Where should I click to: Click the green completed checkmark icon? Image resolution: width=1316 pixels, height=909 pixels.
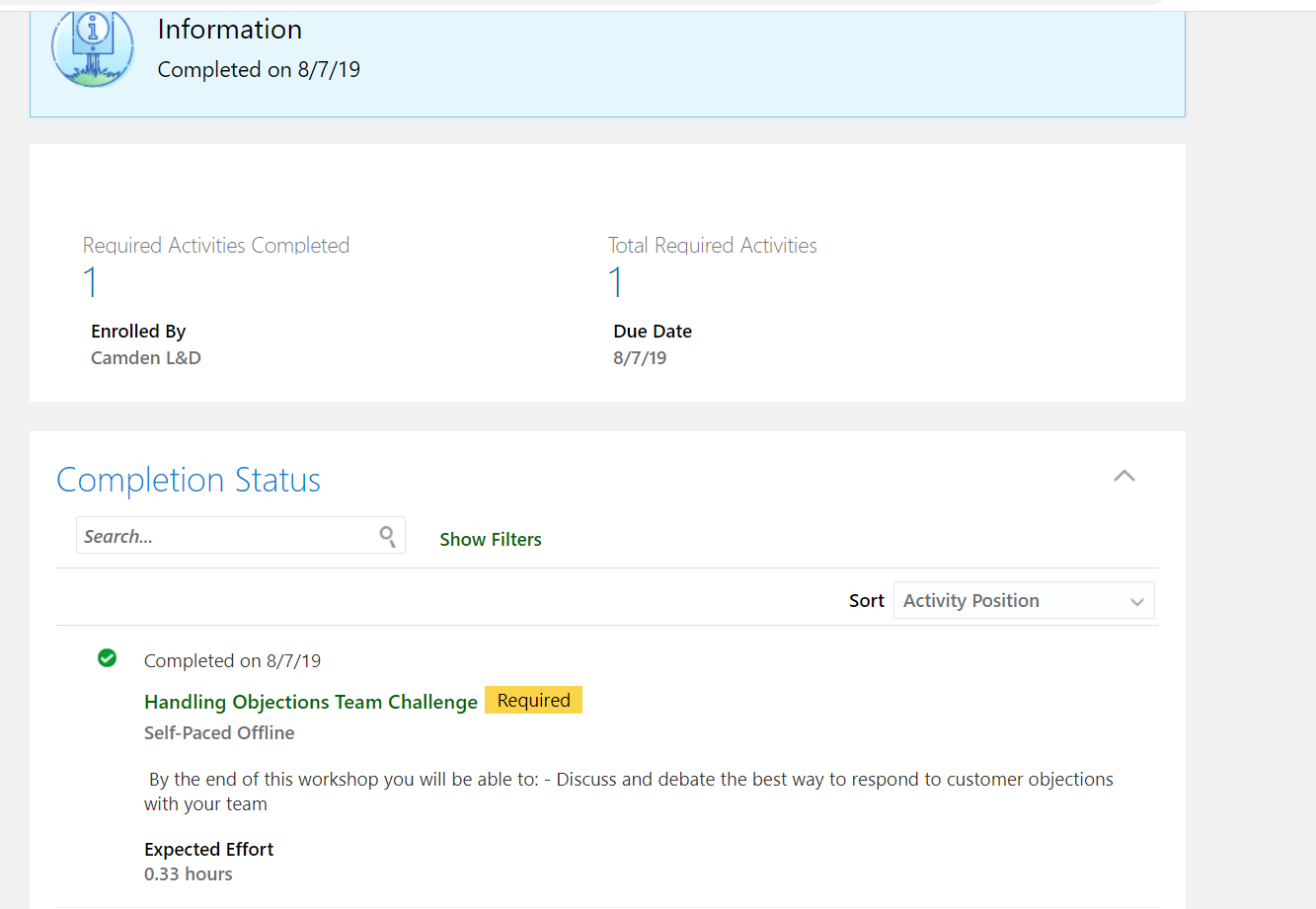[x=107, y=658]
